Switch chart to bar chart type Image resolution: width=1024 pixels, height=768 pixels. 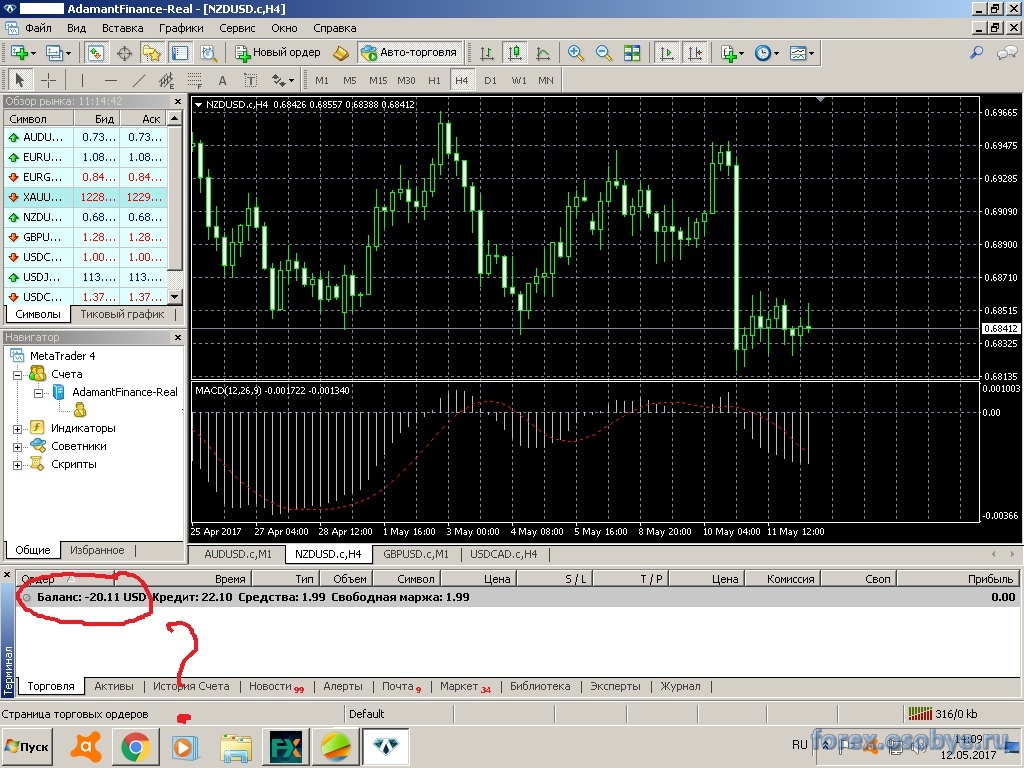point(487,53)
